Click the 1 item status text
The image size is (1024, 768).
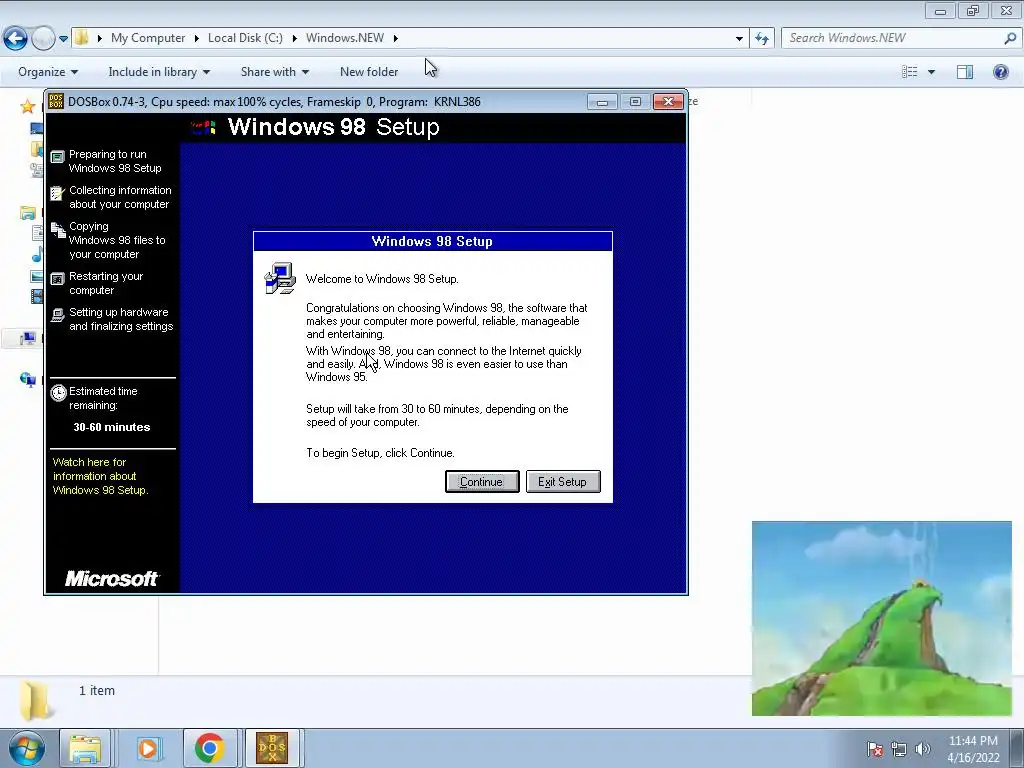coord(97,690)
